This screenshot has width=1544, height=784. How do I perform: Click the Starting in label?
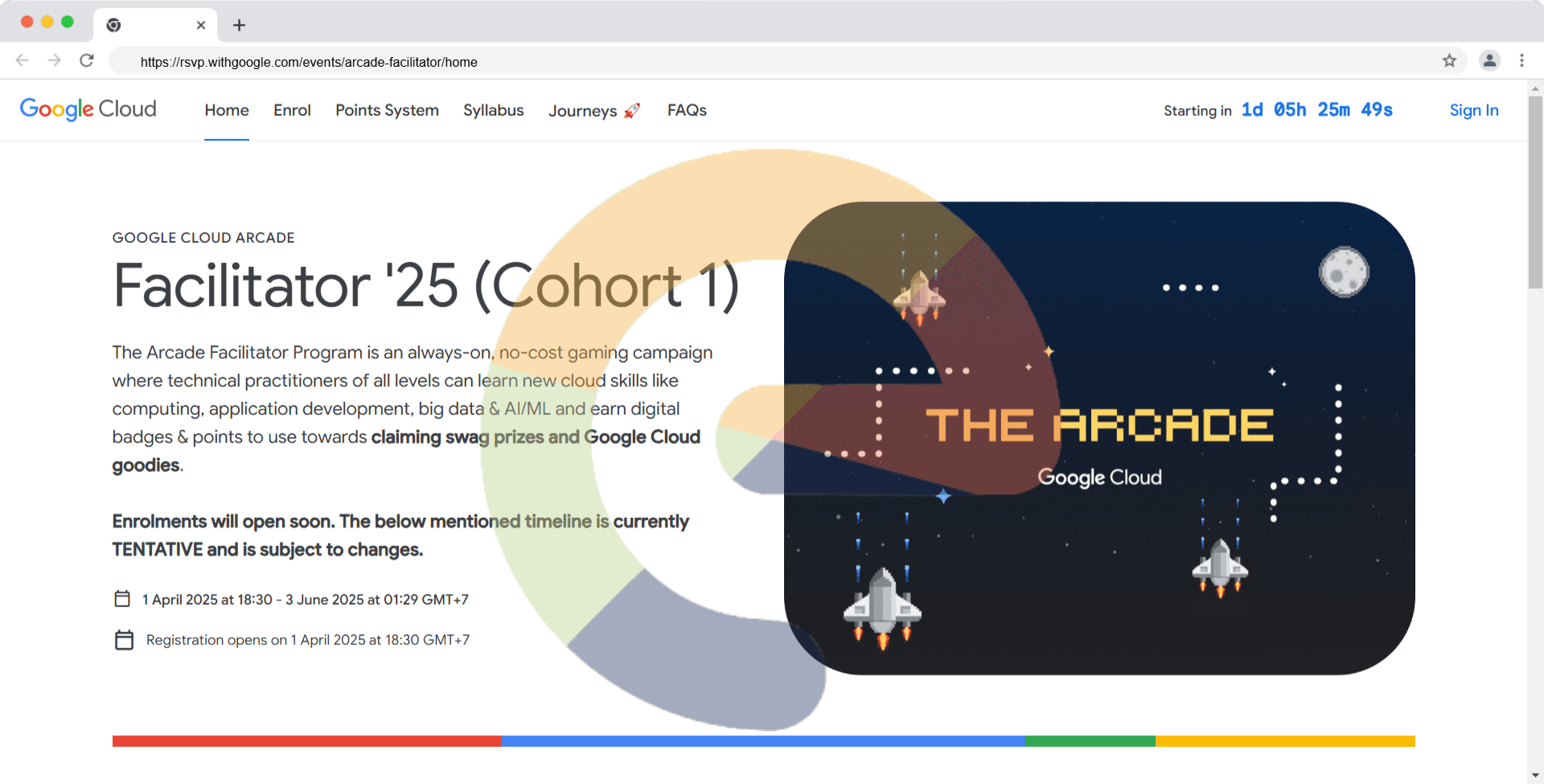(1197, 111)
